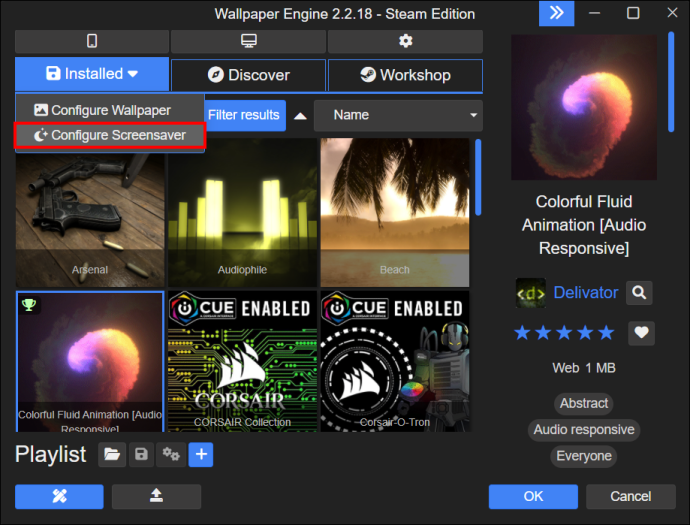Open playlist settings gears icon
Viewport: 690px width, 525px height.
tap(171, 455)
